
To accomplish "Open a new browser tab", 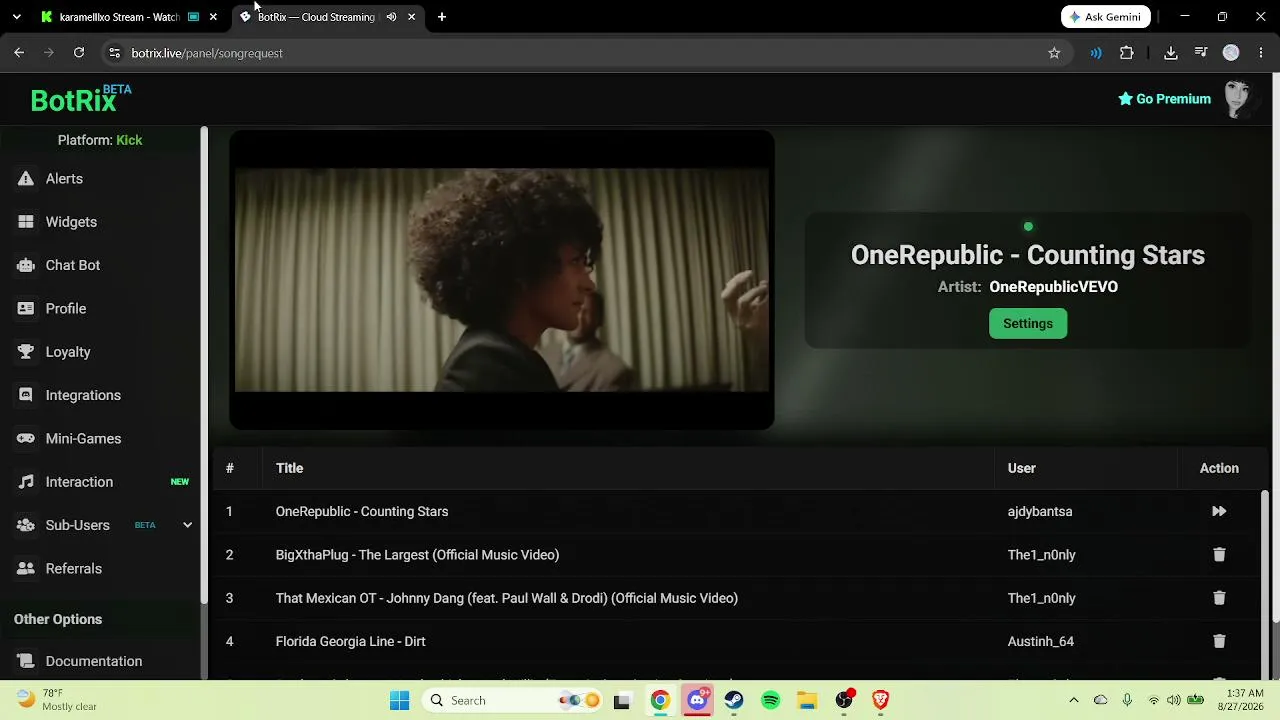I will pyautogui.click(x=442, y=17).
